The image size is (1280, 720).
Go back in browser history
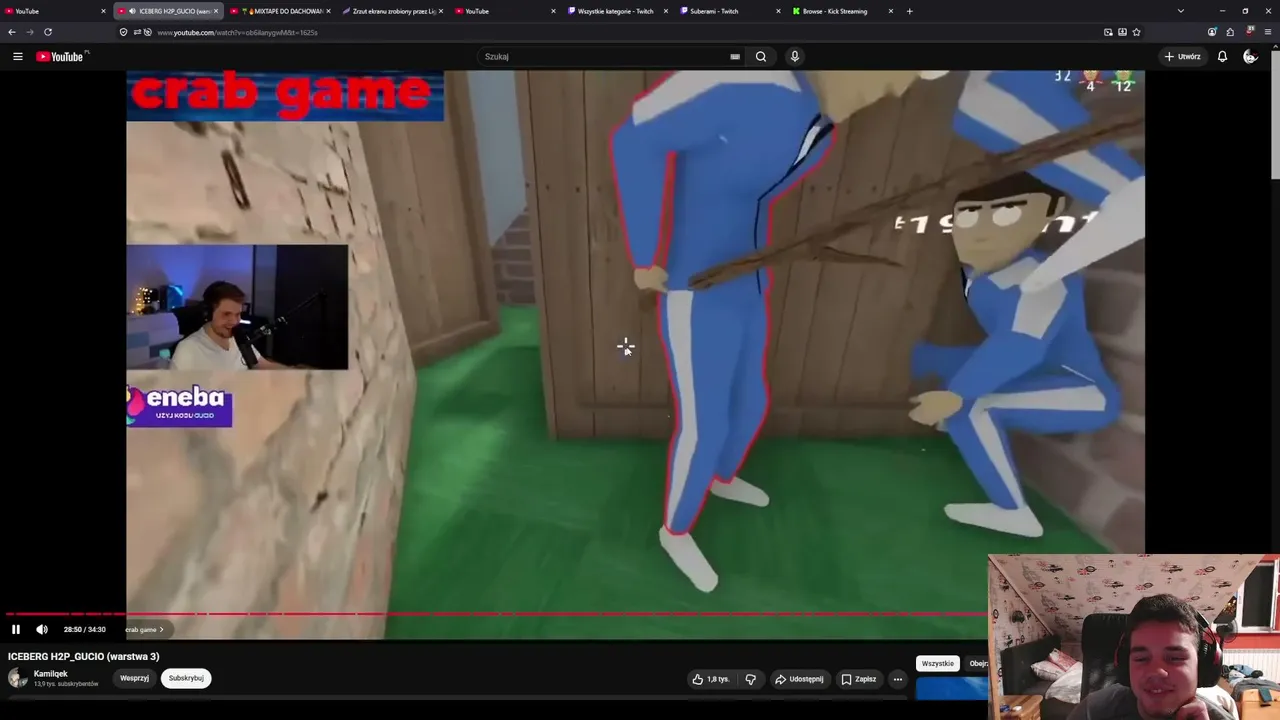point(12,32)
